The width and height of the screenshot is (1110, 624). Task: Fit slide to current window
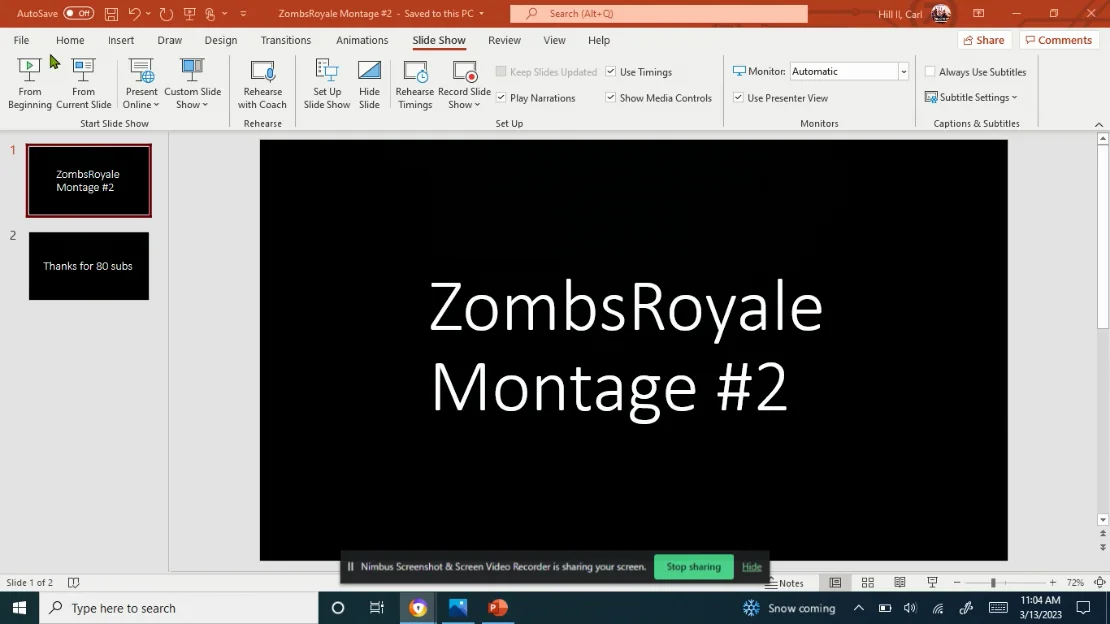click(1099, 582)
